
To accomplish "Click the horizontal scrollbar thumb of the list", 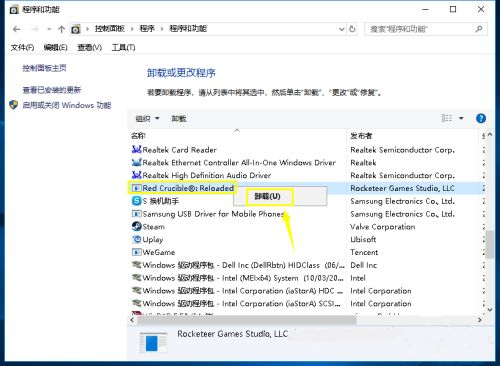I will tap(247, 320).
